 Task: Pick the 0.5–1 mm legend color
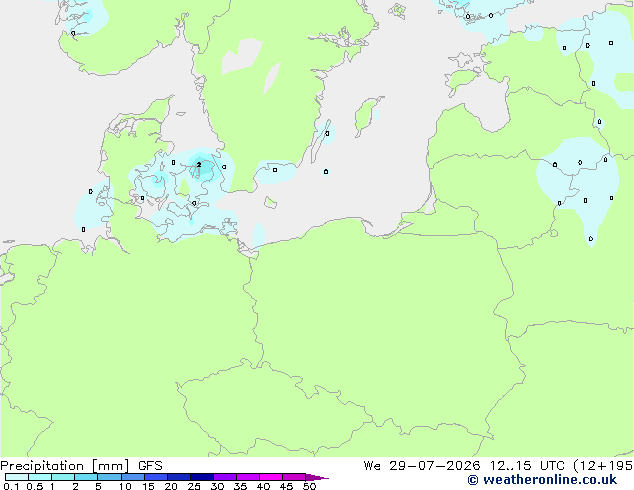40,477
